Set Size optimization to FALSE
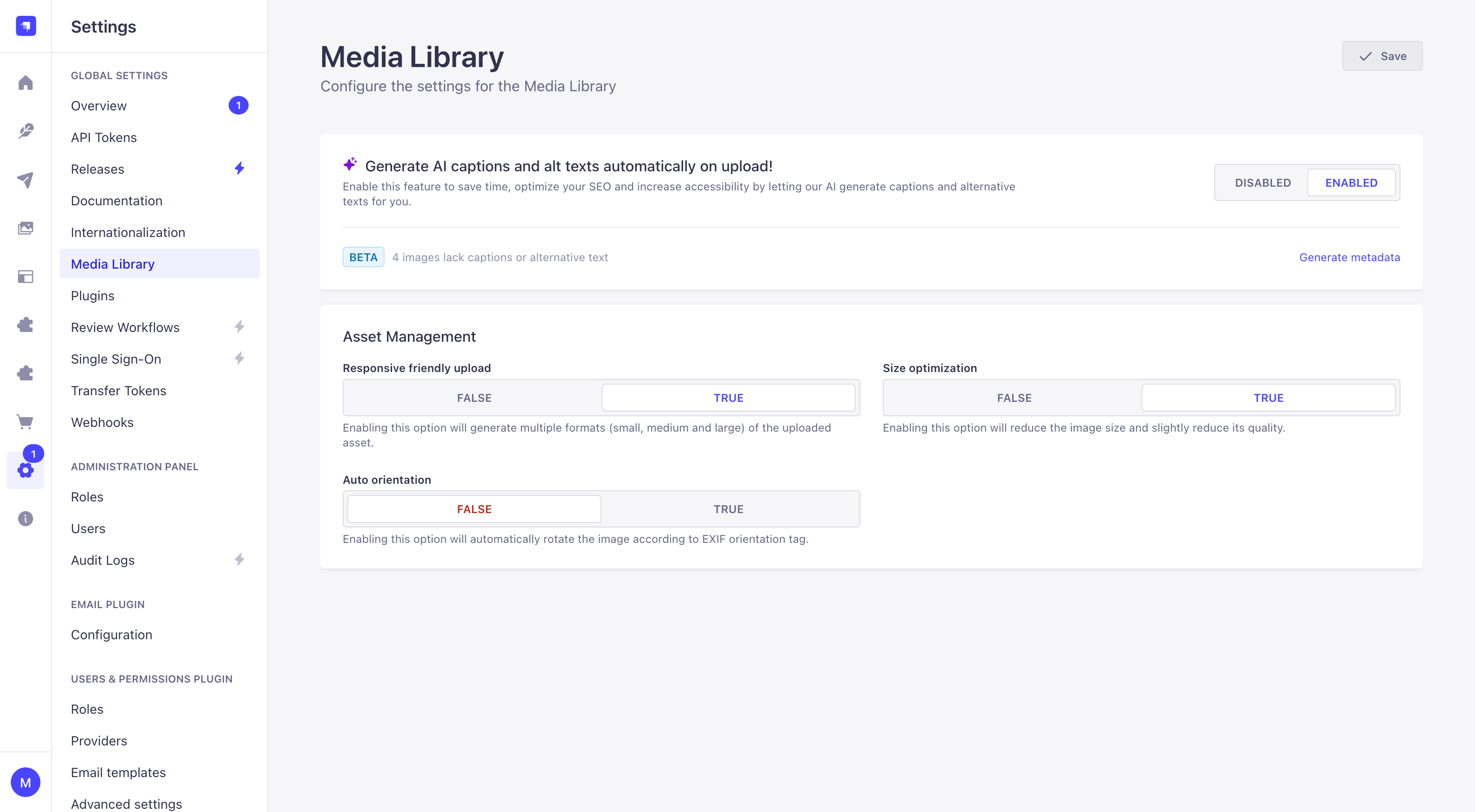1475x812 pixels. pyautogui.click(x=1014, y=398)
